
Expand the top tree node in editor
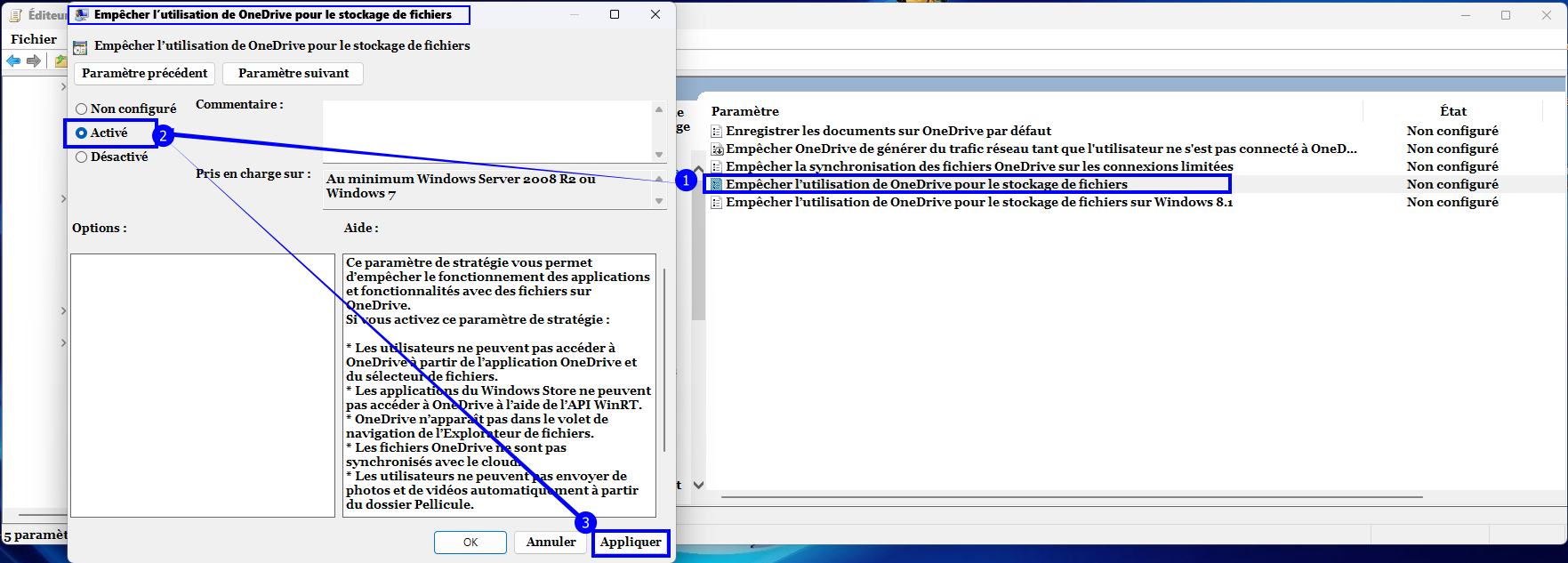[x=63, y=87]
